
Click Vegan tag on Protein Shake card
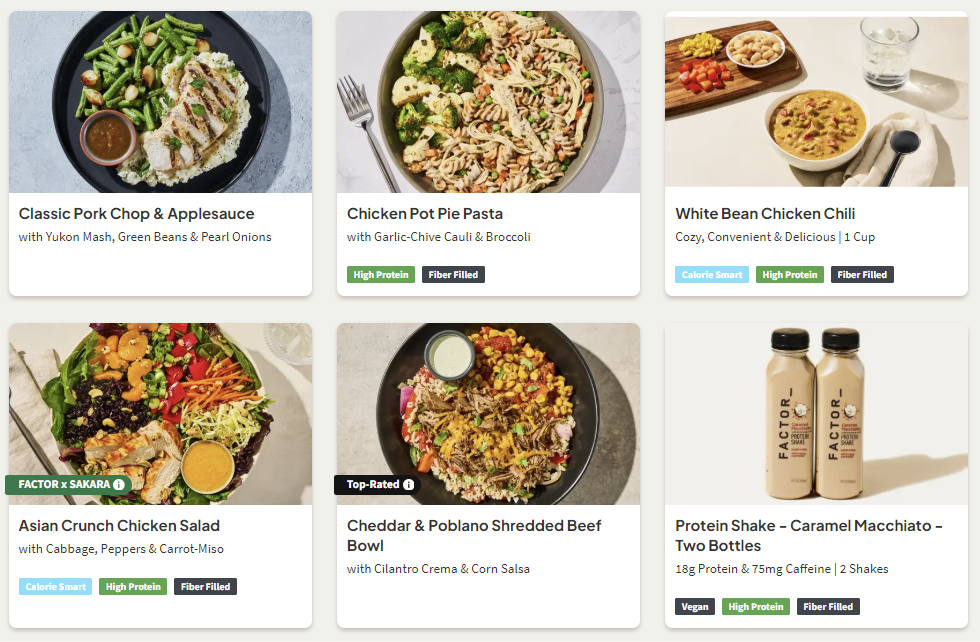[x=695, y=607]
